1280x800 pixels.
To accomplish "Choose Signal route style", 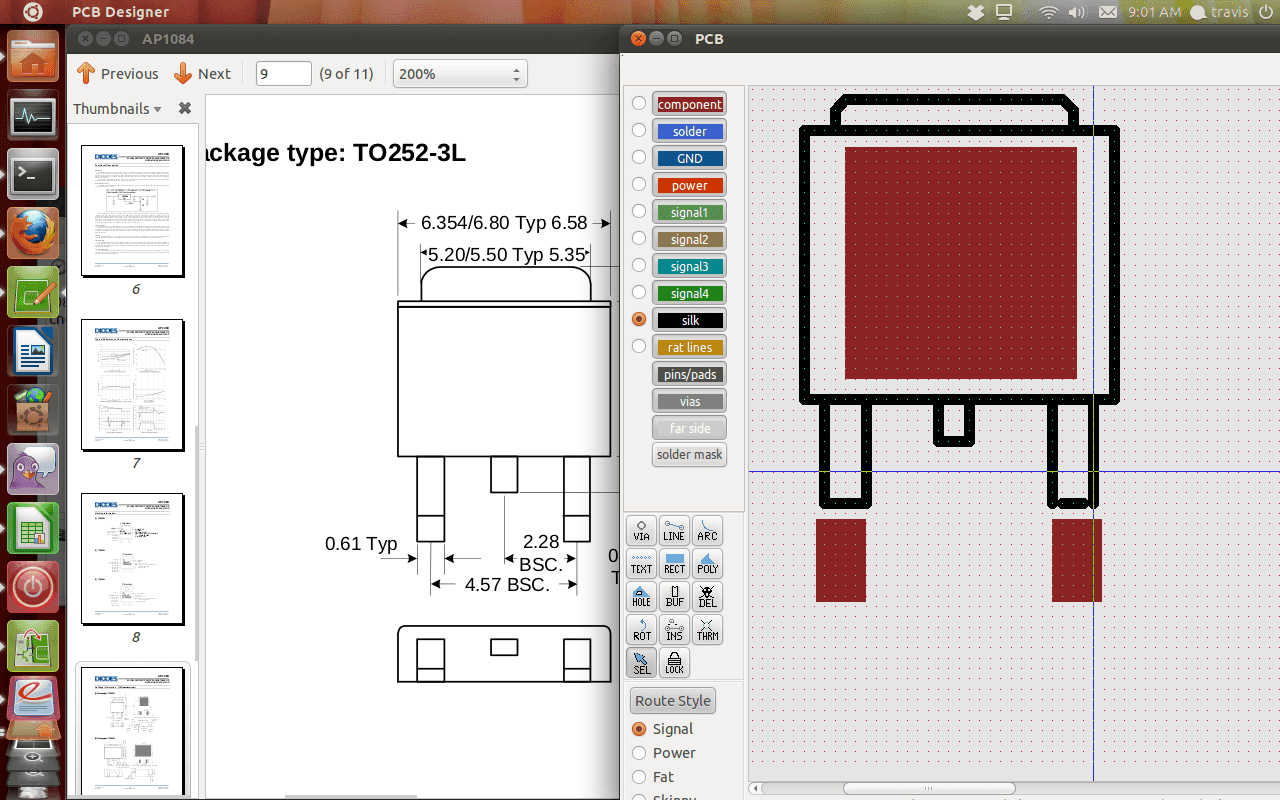I will (663, 729).
